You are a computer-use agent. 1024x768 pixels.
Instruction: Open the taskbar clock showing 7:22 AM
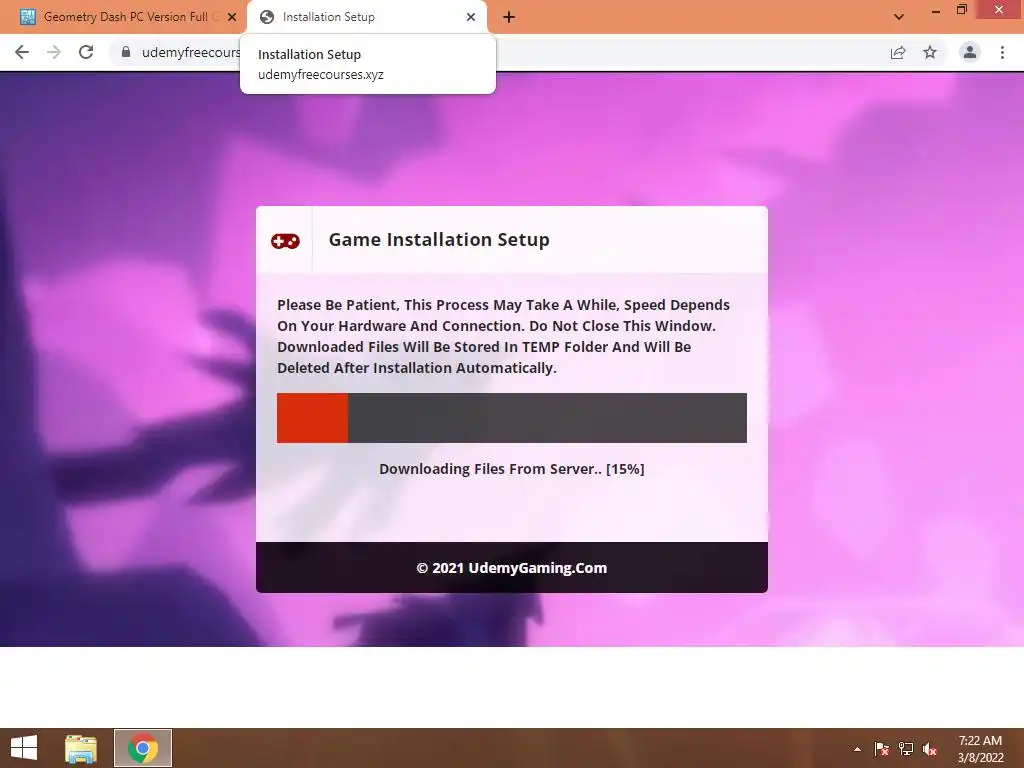point(980,749)
